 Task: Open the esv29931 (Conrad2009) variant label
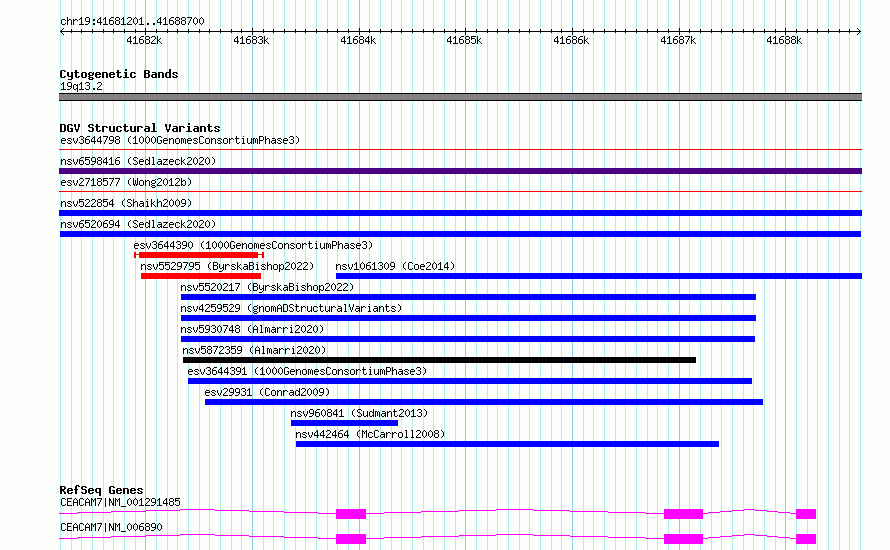point(267,392)
